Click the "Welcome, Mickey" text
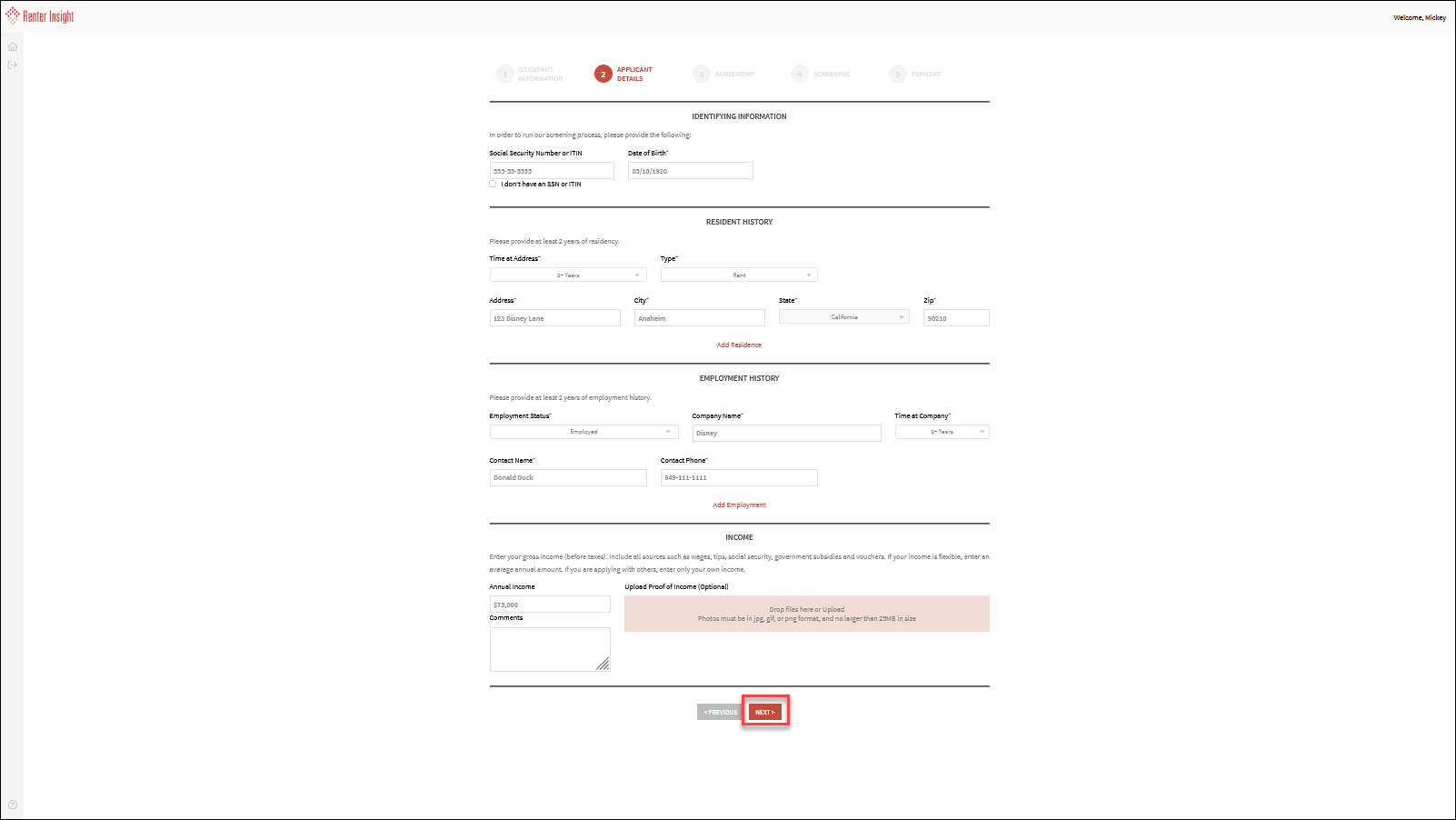 1420,17
